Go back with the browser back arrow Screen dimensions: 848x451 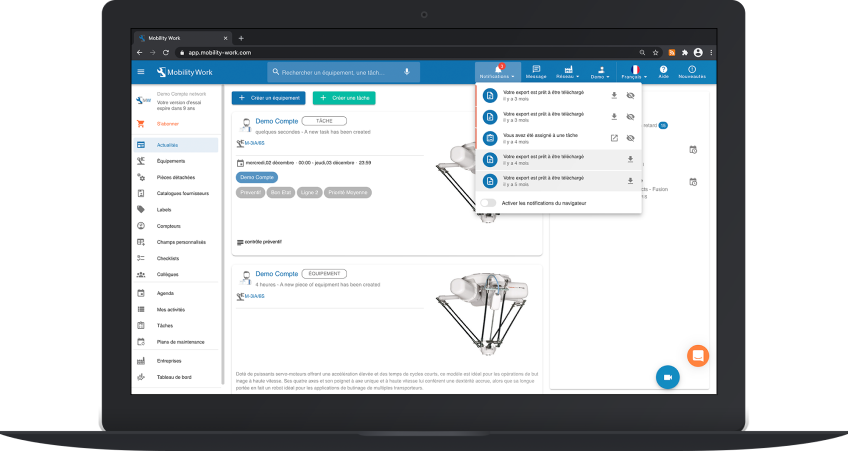pos(140,52)
